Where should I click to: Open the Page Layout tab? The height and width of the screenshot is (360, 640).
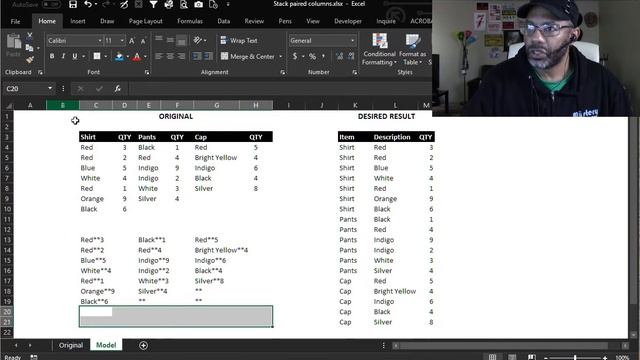tap(145, 21)
